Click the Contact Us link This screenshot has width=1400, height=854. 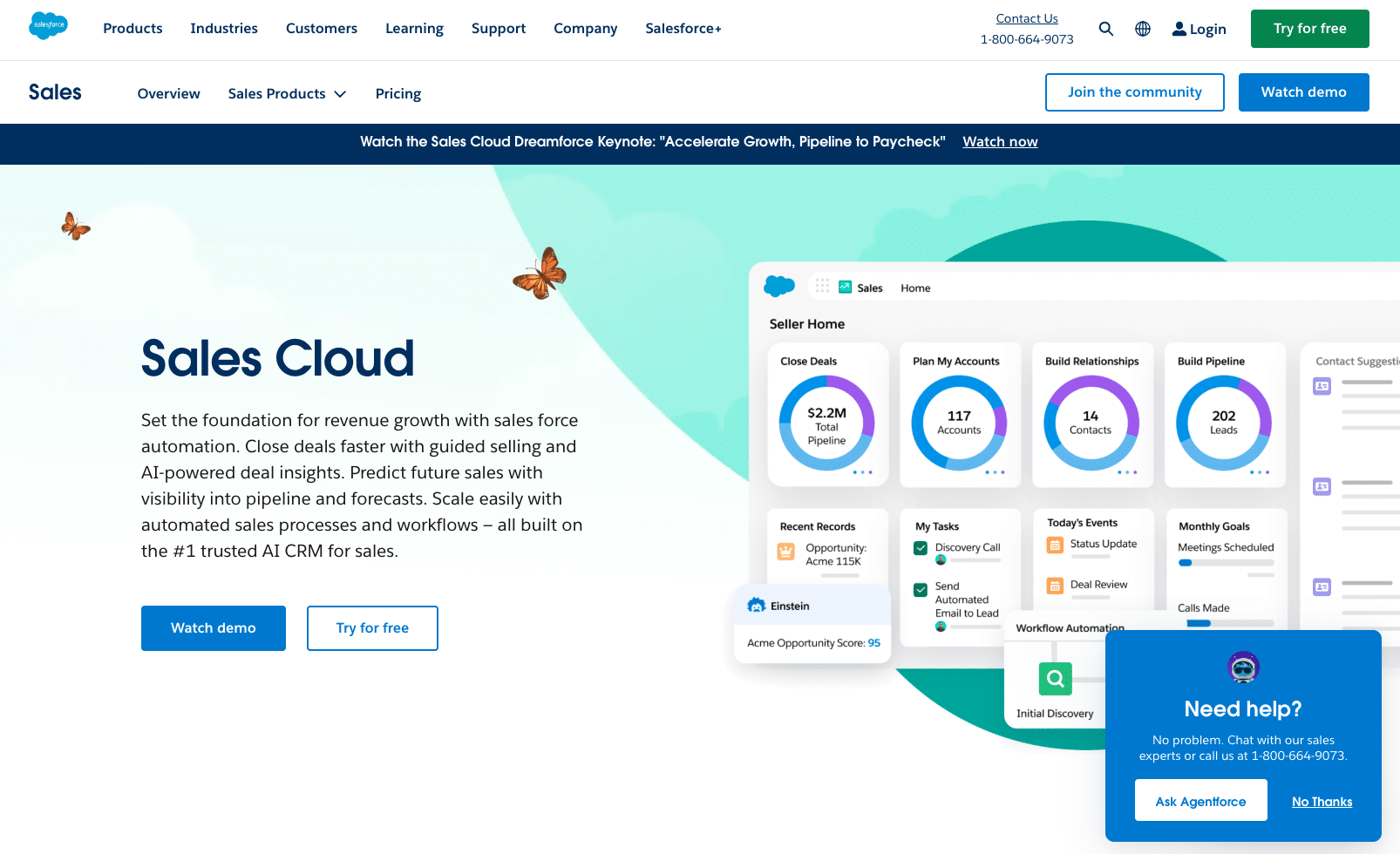[x=1027, y=18]
